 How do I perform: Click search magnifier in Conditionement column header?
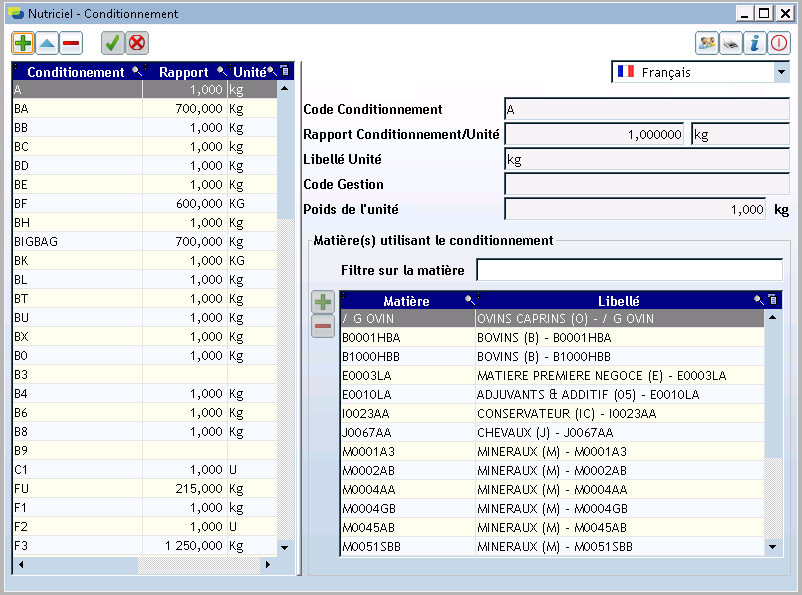[x=137, y=71]
